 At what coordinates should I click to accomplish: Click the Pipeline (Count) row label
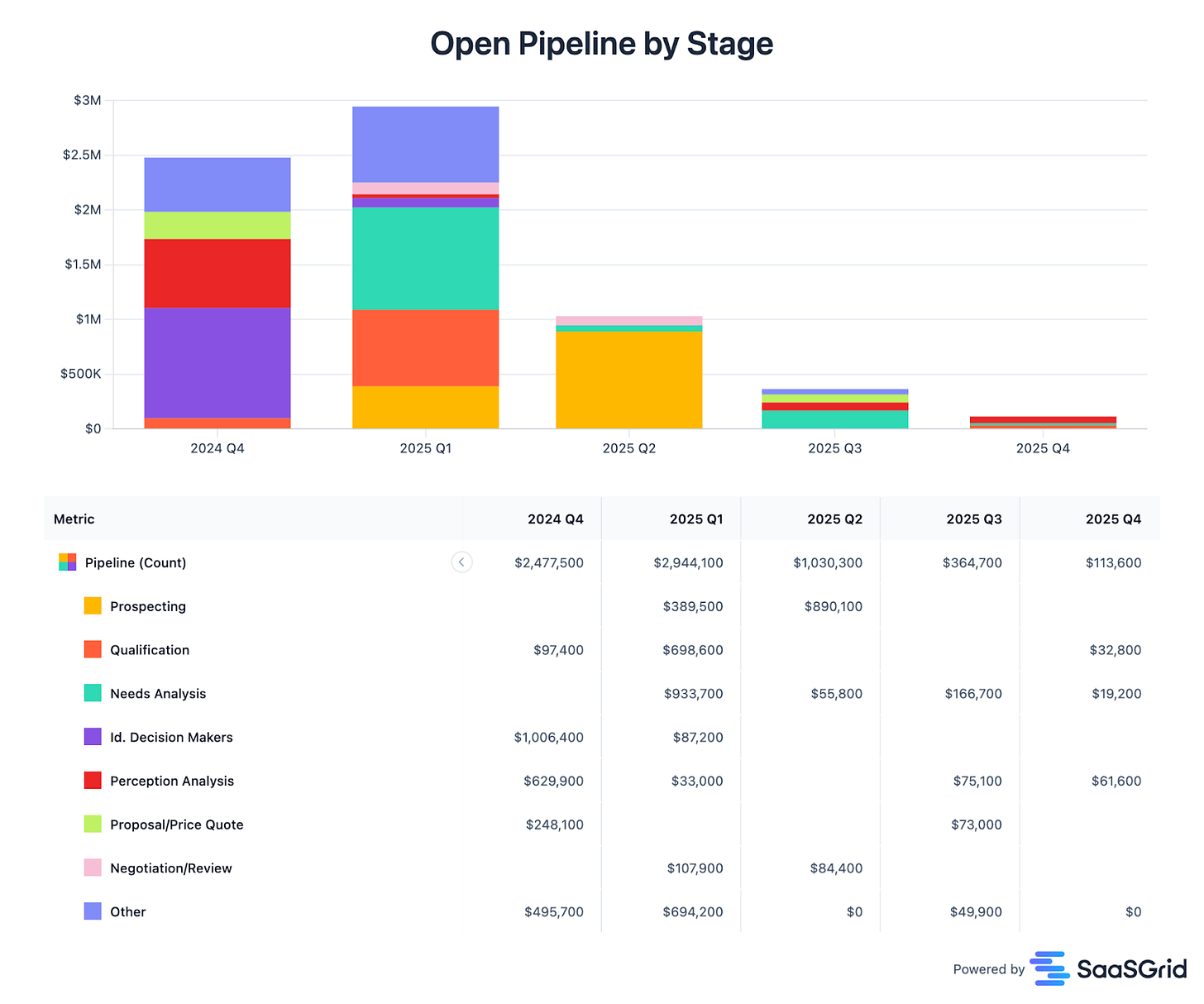135,562
